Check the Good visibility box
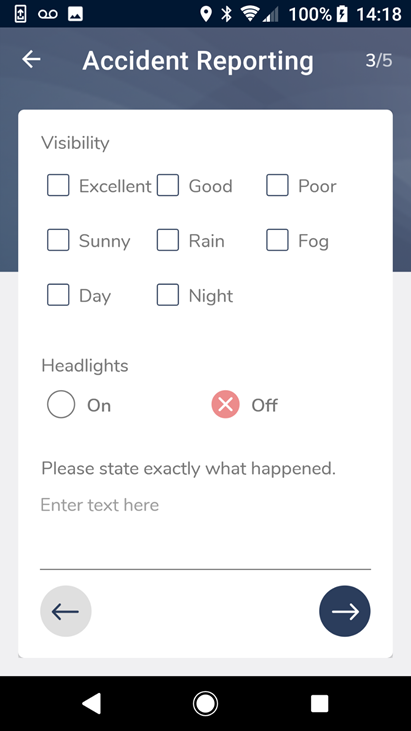 pyautogui.click(x=168, y=185)
